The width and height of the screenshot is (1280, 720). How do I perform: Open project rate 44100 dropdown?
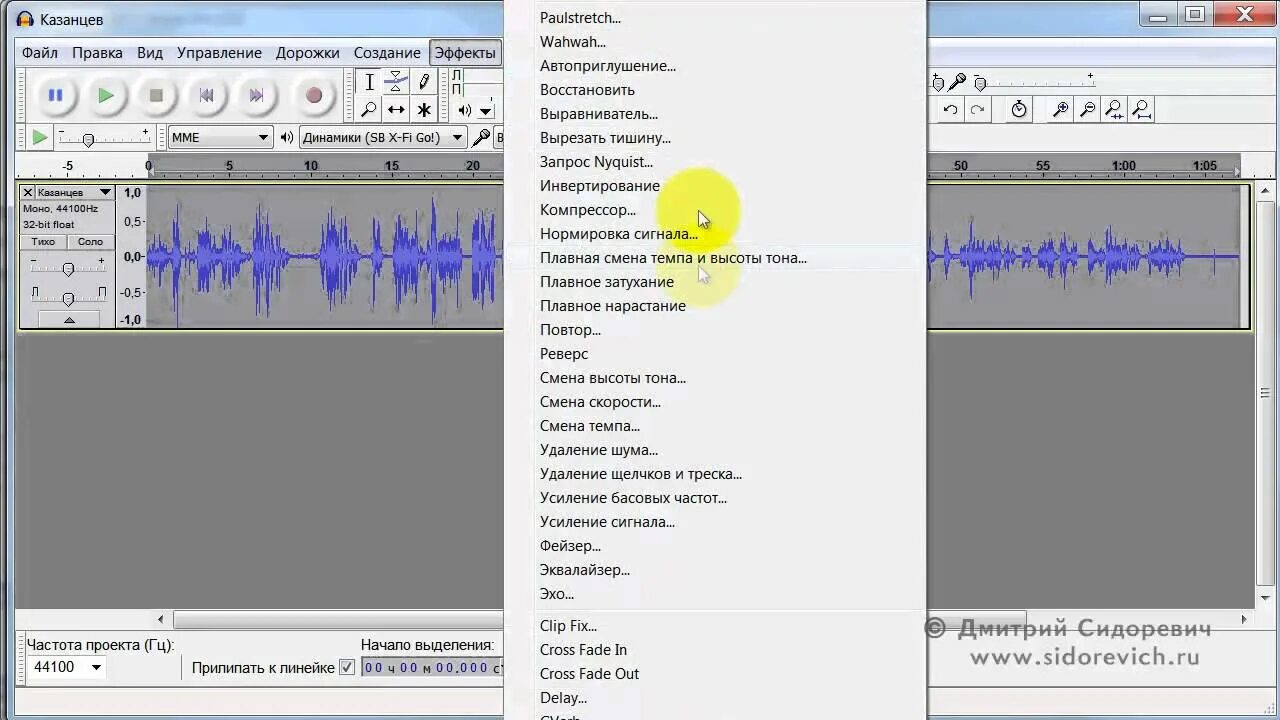(x=96, y=667)
